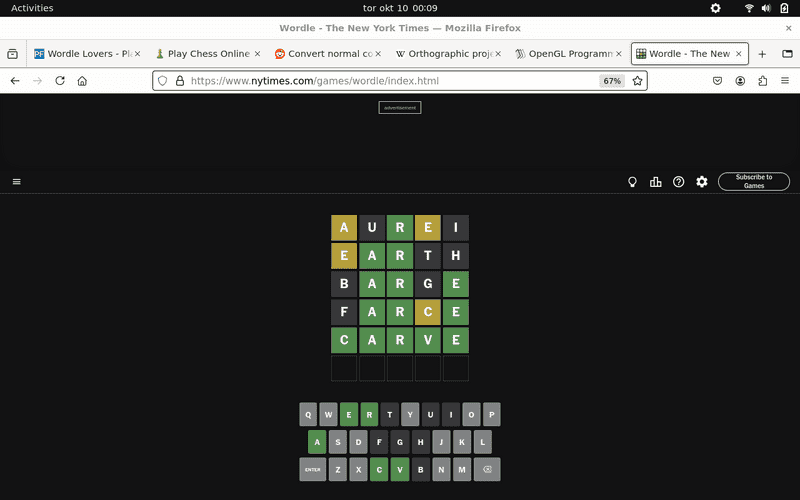This screenshot has height=500, width=800.
Task: Click the system tray settings gear
Action: click(x=715, y=8)
